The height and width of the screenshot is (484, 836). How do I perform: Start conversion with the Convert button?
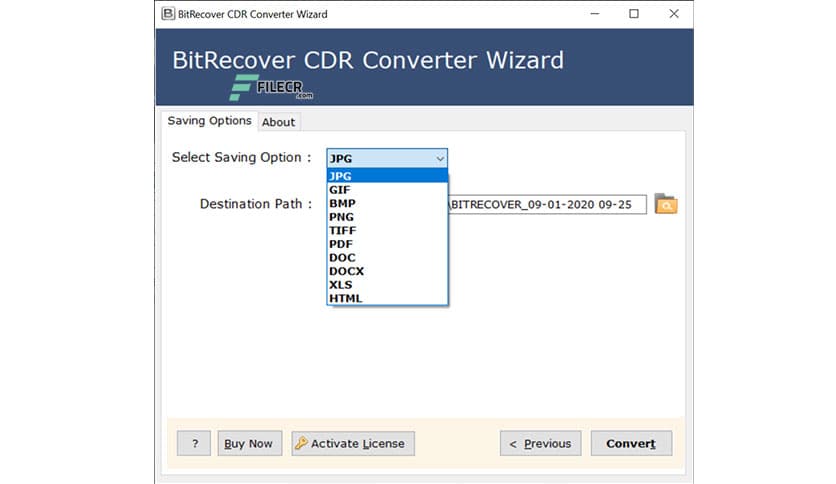pyautogui.click(x=631, y=443)
